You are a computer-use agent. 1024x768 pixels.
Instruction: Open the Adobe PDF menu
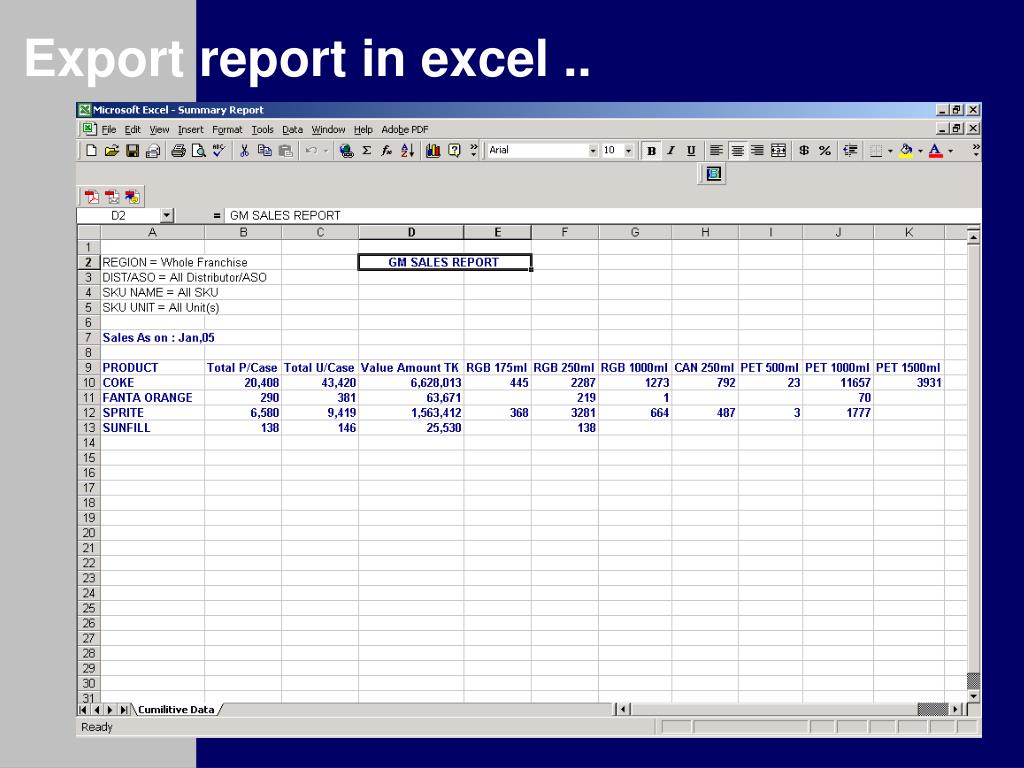pyautogui.click(x=405, y=129)
